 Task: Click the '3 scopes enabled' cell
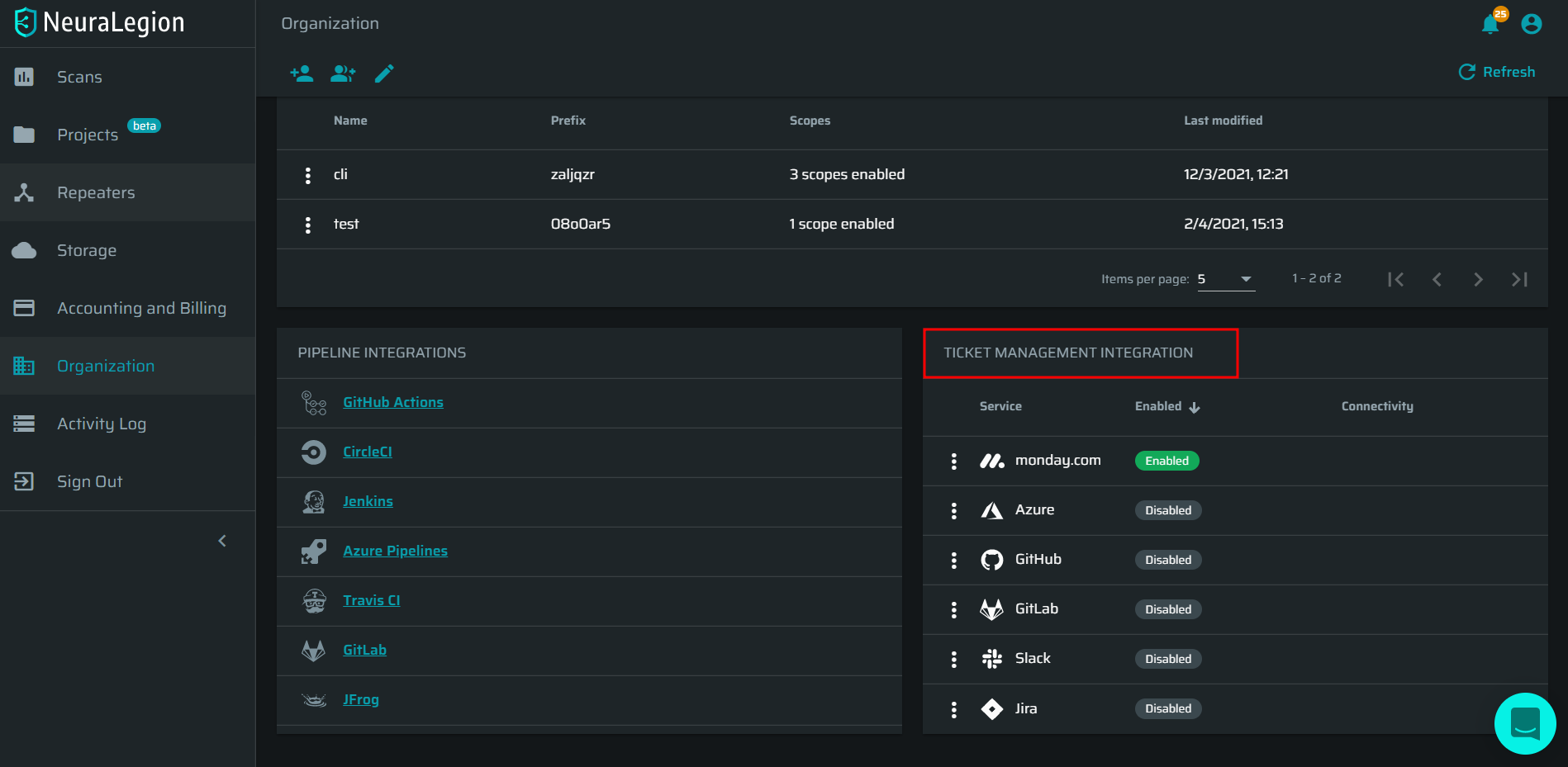tap(847, 174)
